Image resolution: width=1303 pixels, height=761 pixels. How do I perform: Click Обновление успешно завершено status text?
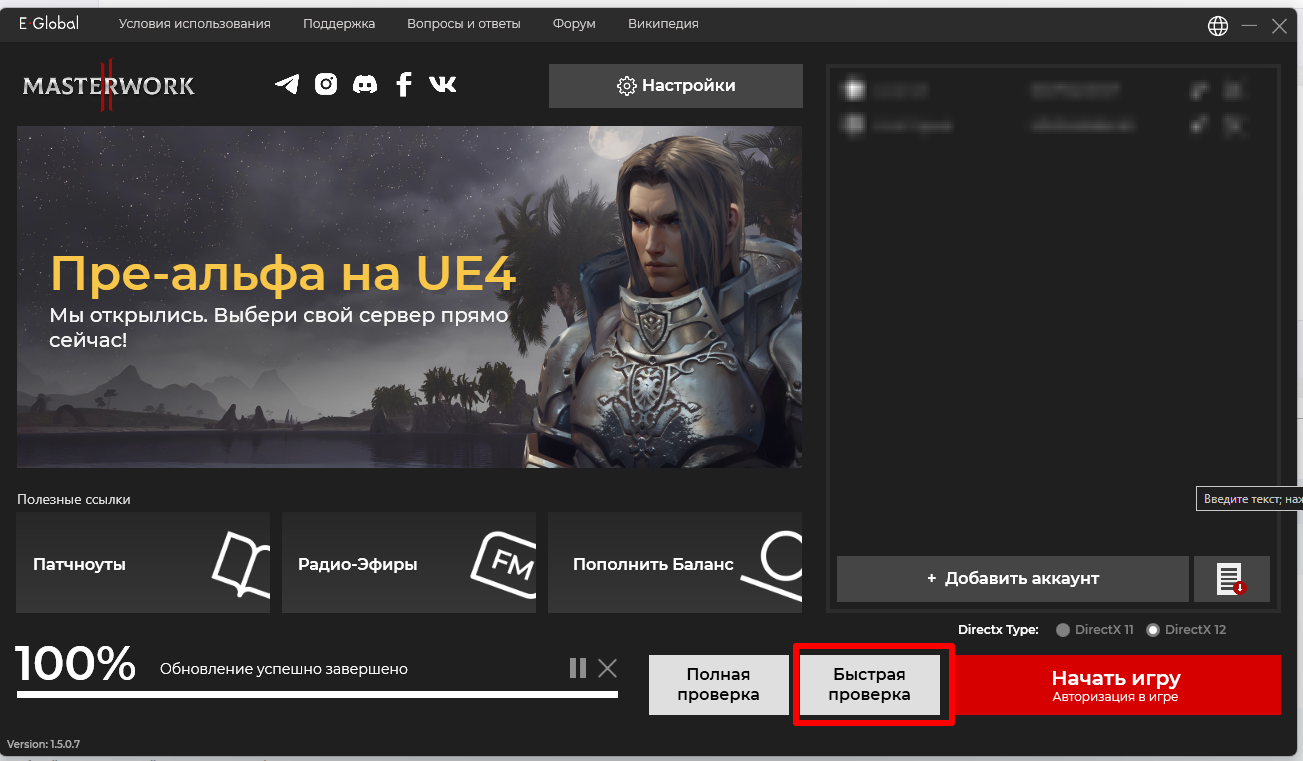click(284, 669)
